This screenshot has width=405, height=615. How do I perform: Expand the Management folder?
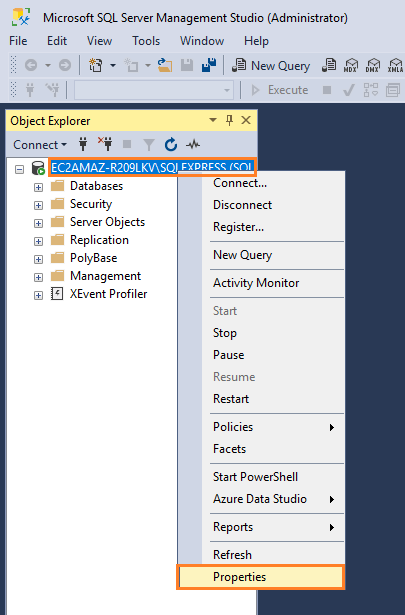coord(38,277)
